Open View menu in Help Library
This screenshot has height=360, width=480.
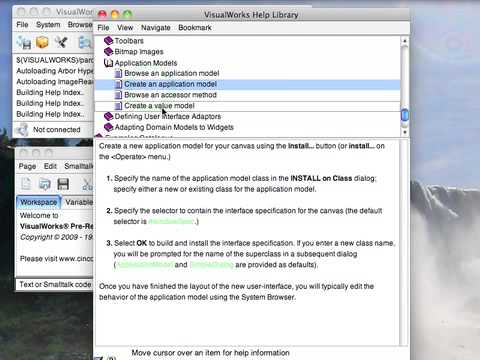pos(125,28)
